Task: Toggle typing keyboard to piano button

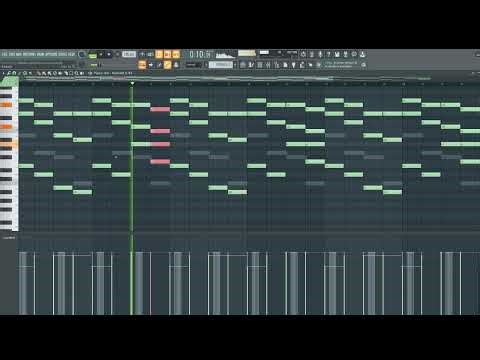Action: [142, 65]
